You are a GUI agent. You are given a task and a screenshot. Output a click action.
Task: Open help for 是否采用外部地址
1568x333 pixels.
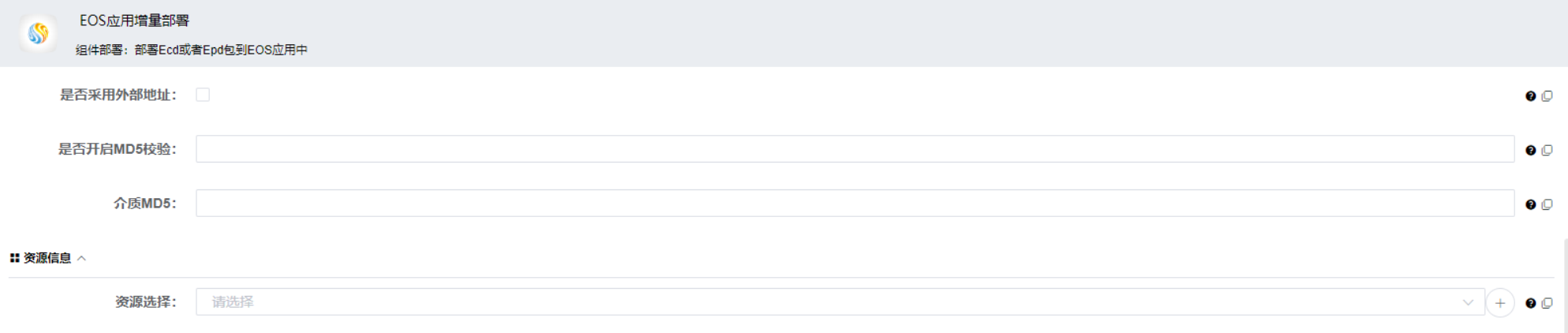(x=1530, y=96)
